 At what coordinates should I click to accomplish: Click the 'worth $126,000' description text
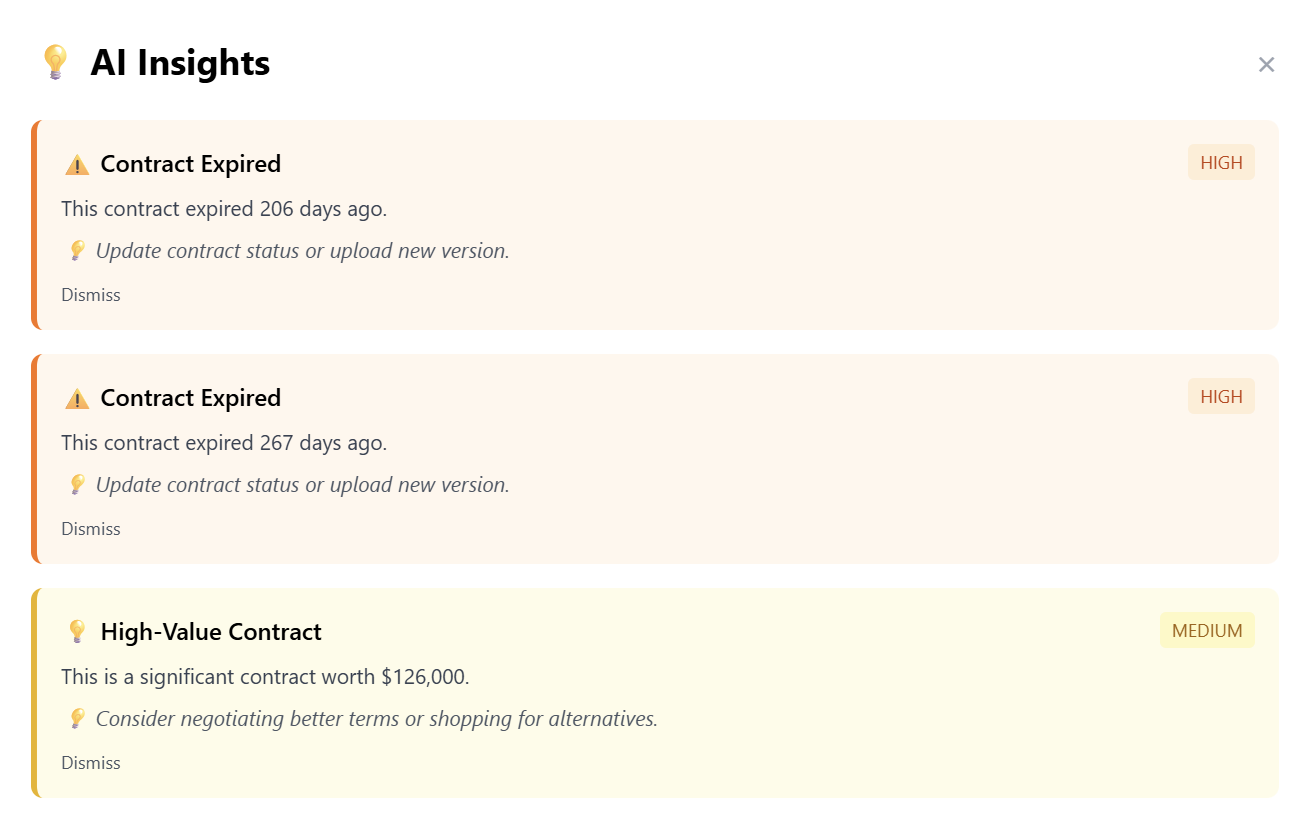265,677
